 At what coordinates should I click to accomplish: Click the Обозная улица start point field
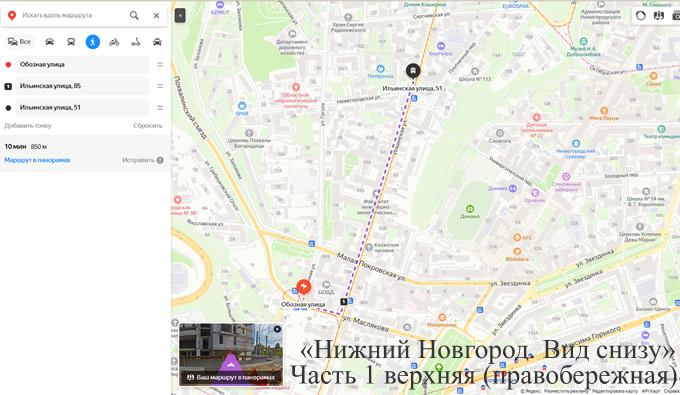[82, 65]
